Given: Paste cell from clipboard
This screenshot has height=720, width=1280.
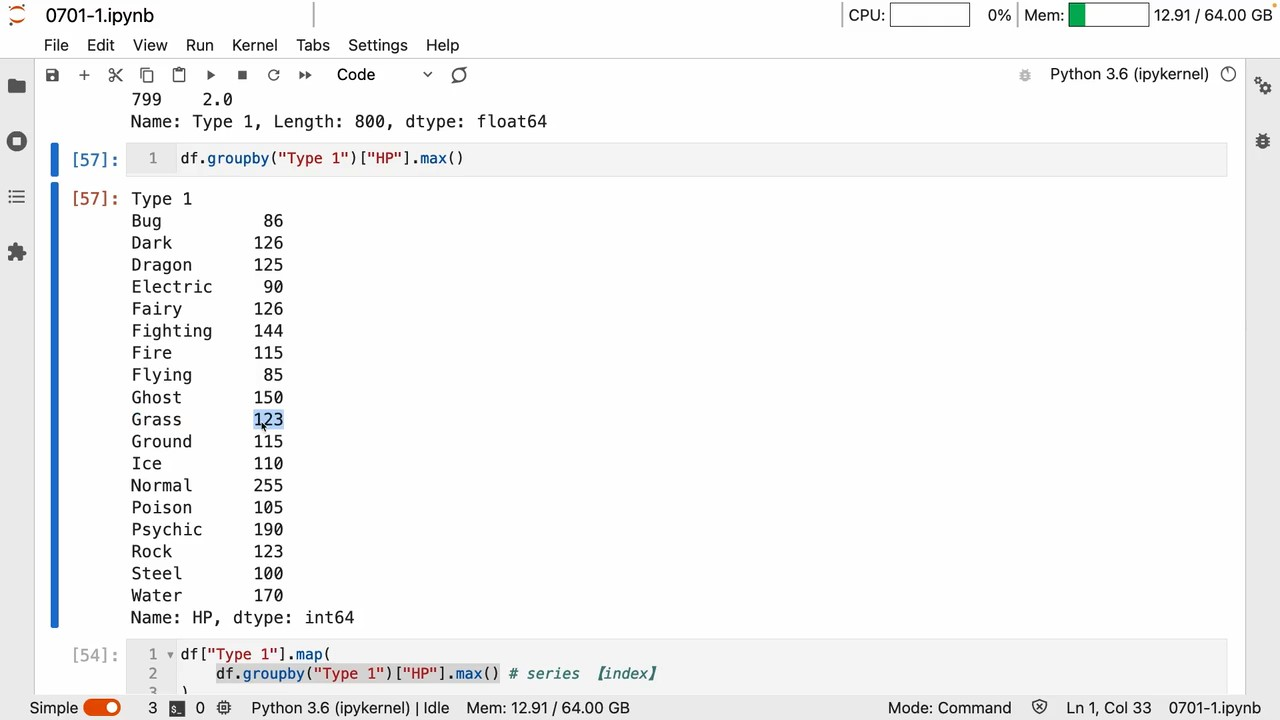Looking at the screenshot, I should 179,75.
